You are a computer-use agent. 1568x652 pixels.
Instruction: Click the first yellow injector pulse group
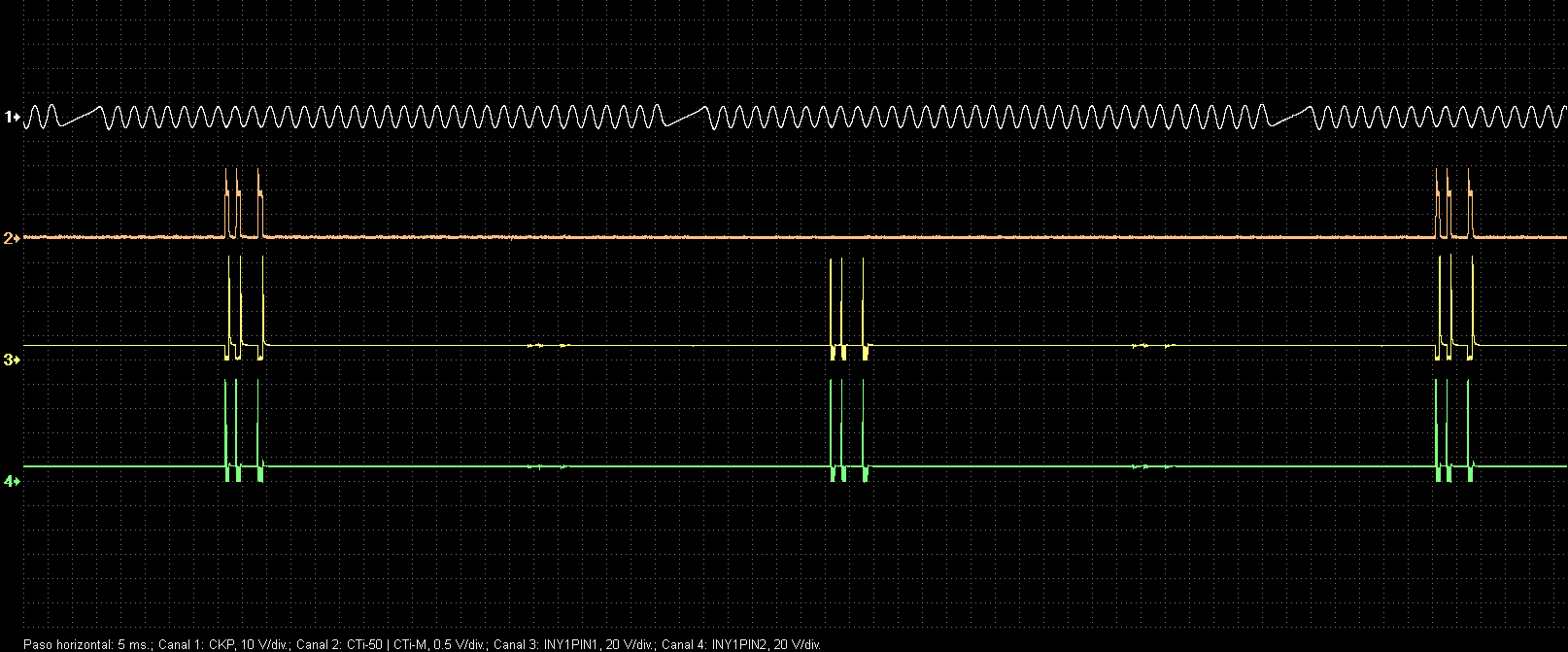[x=243, y=311]
